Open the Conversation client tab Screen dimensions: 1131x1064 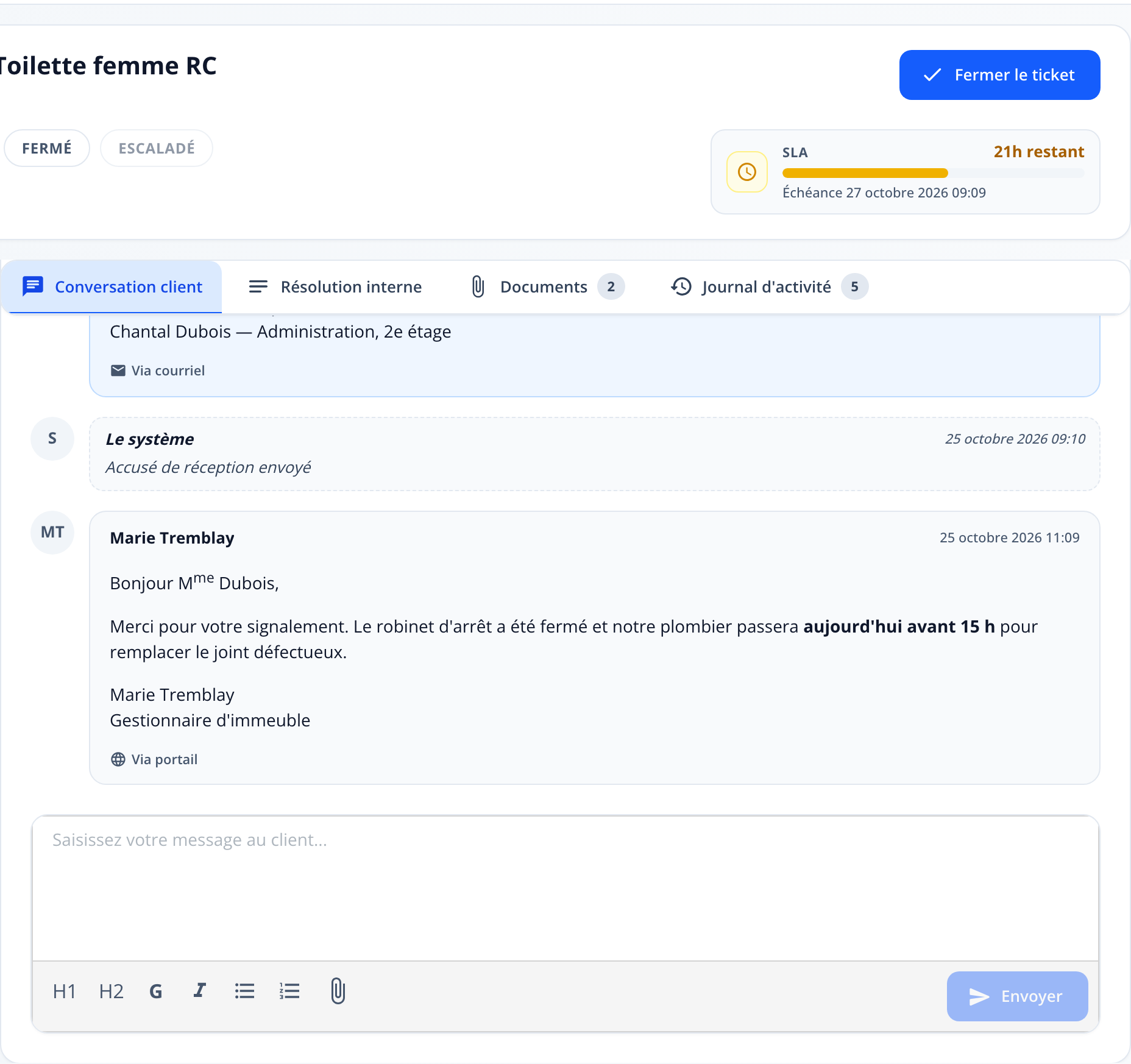tap(112, 286)
